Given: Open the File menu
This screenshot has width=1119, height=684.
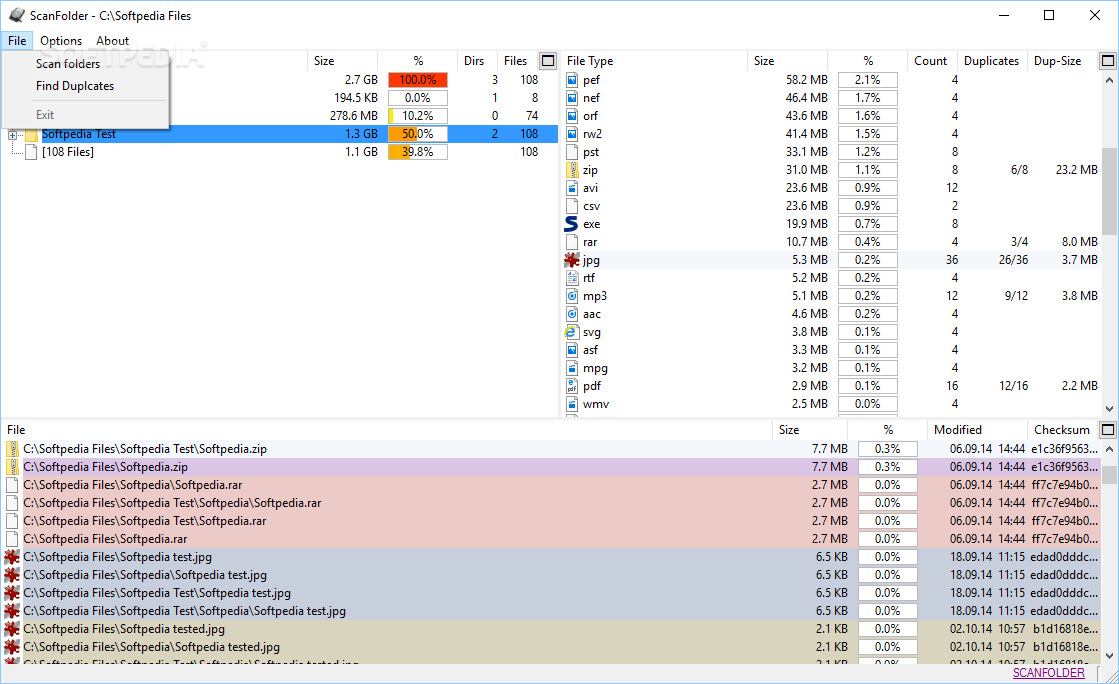Looking at the screenshot, I should (17, 41).
